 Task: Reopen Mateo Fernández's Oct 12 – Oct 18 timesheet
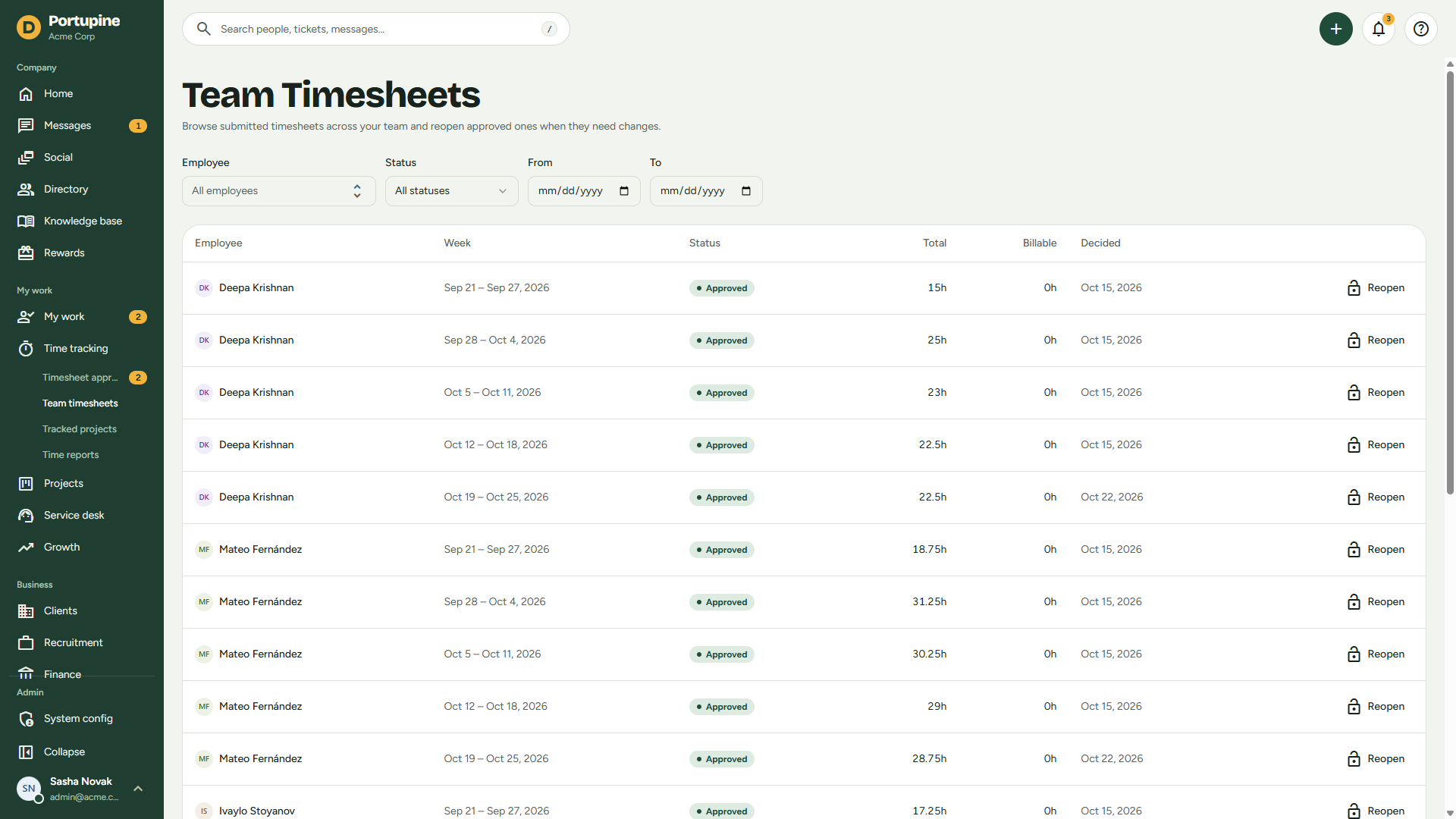point(1376,707)
